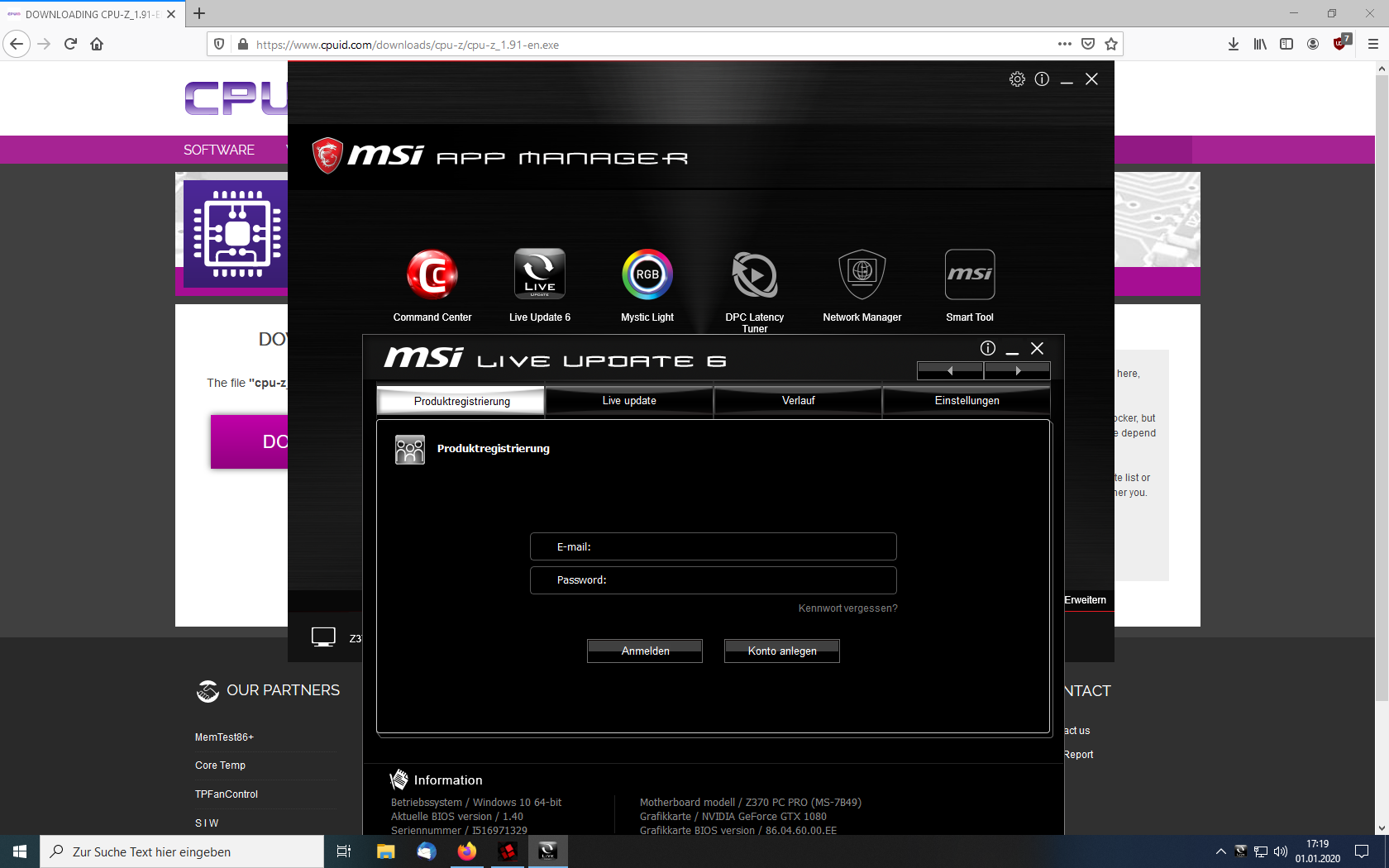Open the Windows notification center
The width and height of the screenshot is (1389, 868).
1362,851
